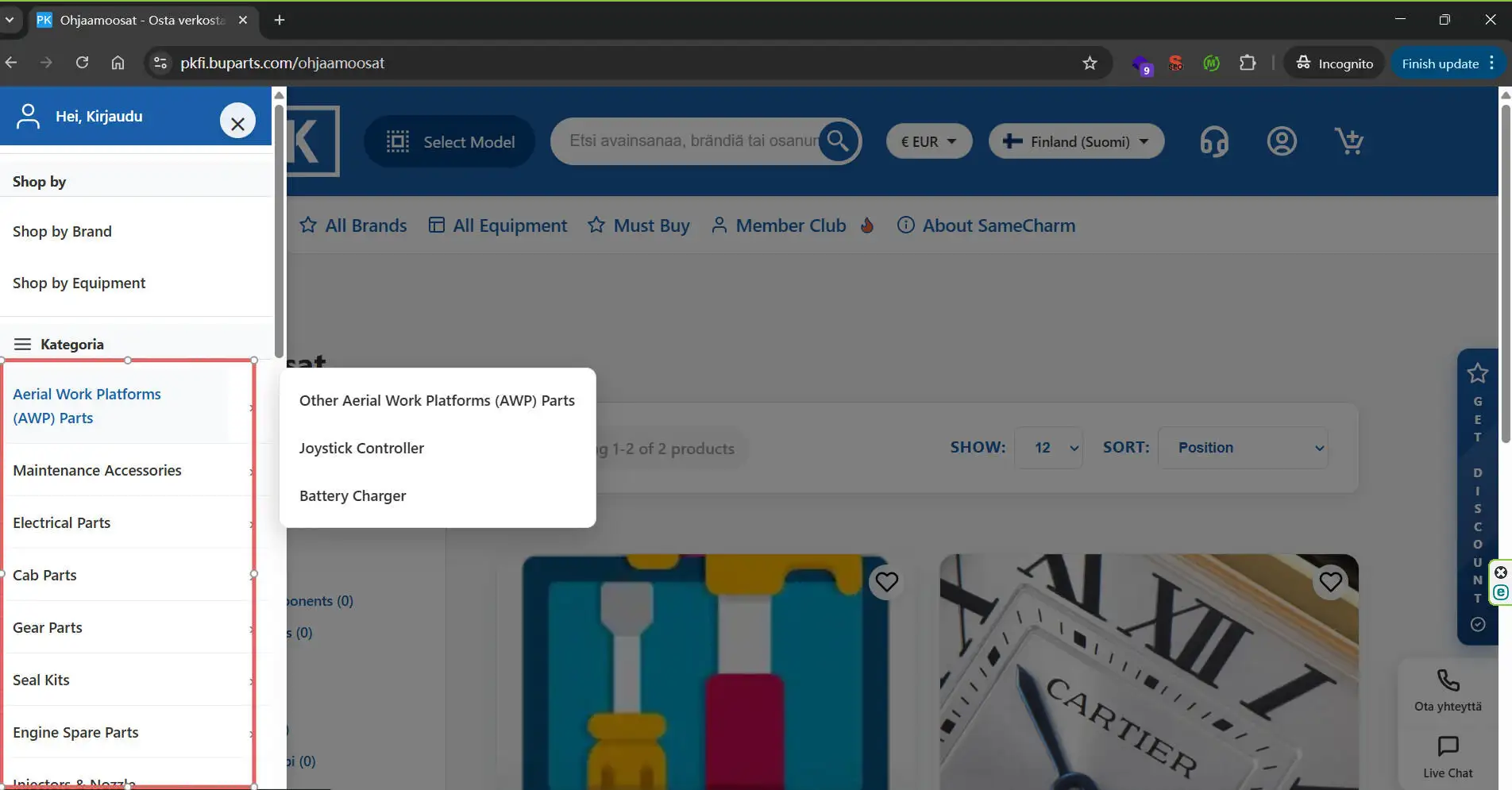Bookmark this page with star icon
1512x790 pixels.
tap(1090, 64)
